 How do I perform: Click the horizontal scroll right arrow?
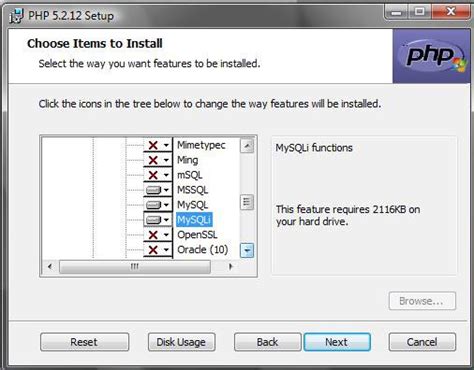[x=230, y=266]
